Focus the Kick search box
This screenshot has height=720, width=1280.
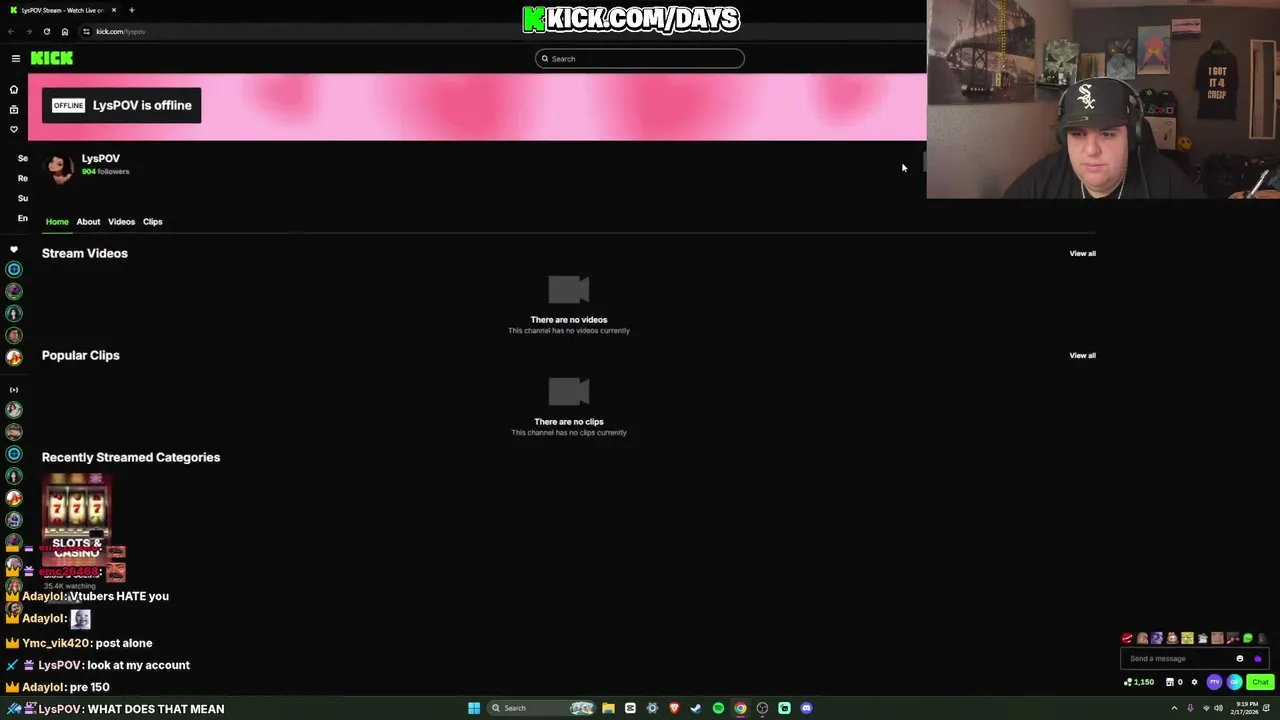point(640,59)
